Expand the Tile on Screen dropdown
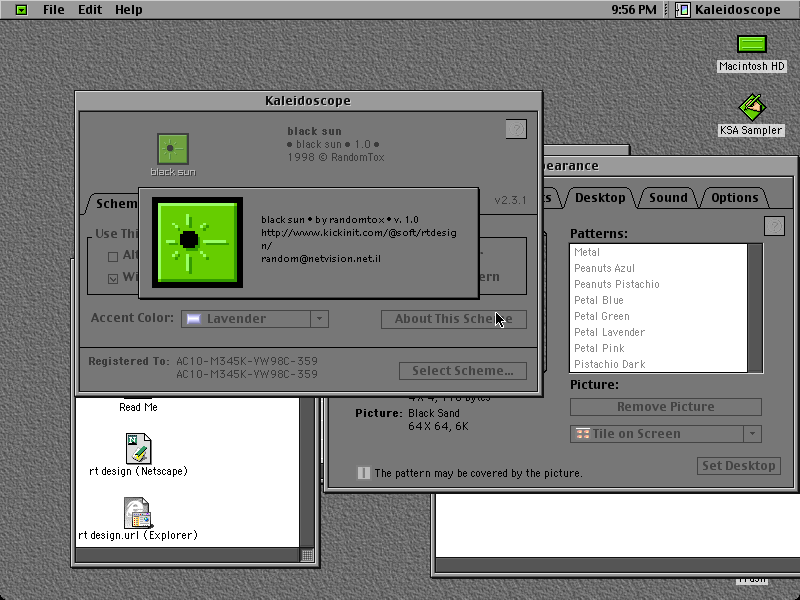The height and width of the screenshot is (600, 800). [666, 434]
